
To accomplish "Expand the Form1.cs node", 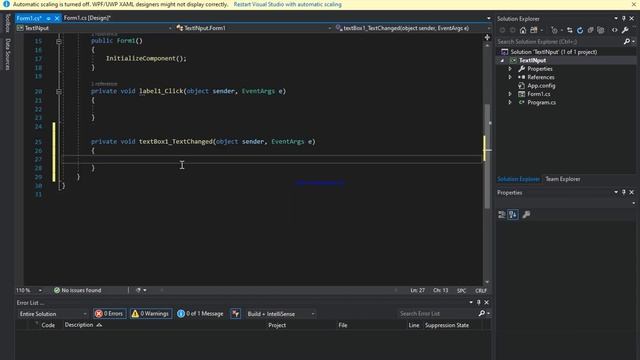I will [x=510, y=94].
